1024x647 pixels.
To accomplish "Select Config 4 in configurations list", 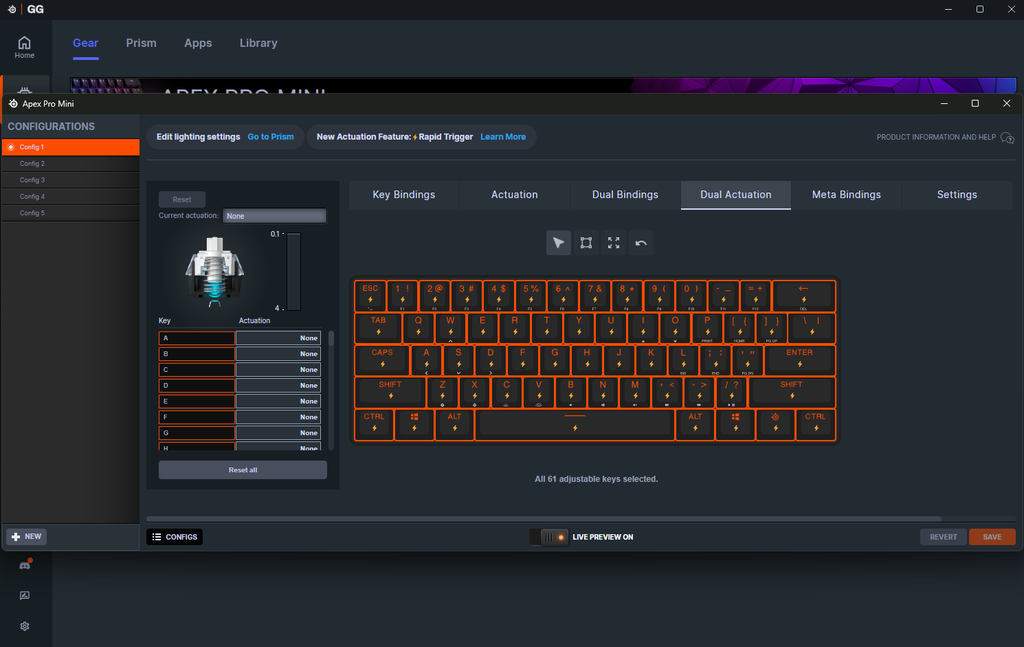I will point(71,197).
